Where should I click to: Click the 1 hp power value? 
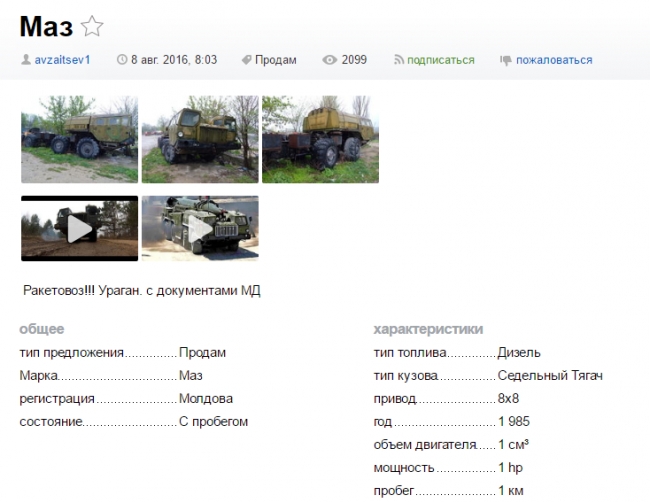[x=510, y=468]
